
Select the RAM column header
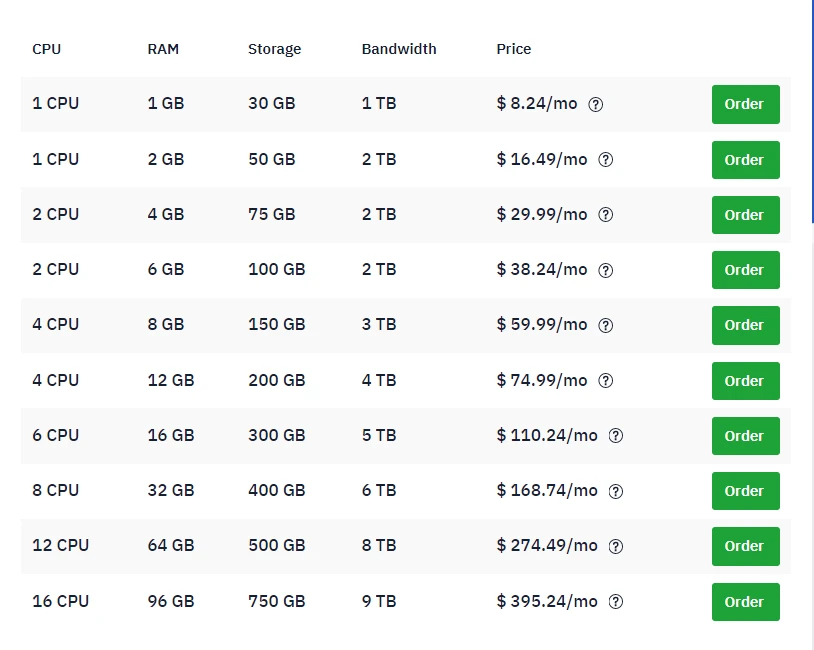click(x=163, y=48)
